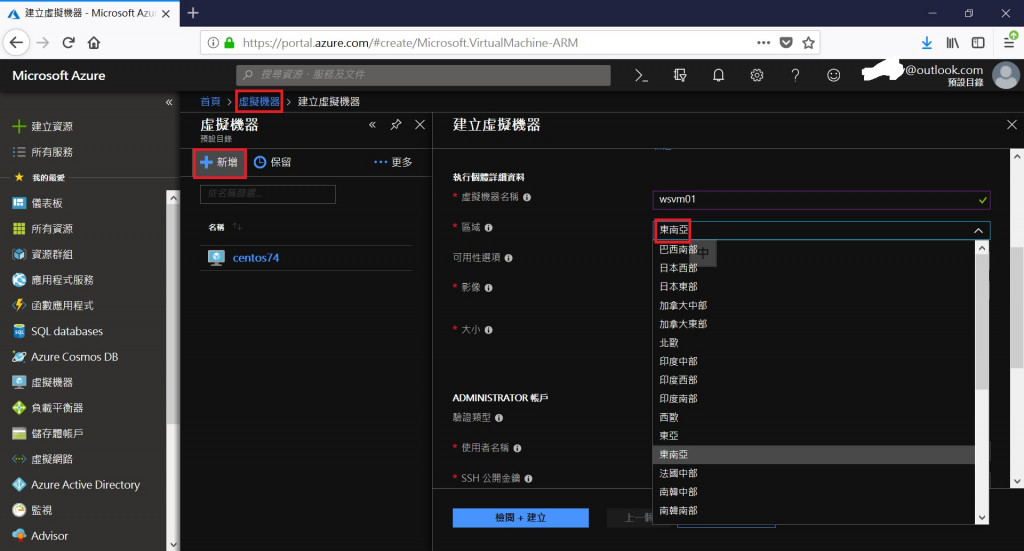
Task: Open help question mark icon
Action: 795,76
